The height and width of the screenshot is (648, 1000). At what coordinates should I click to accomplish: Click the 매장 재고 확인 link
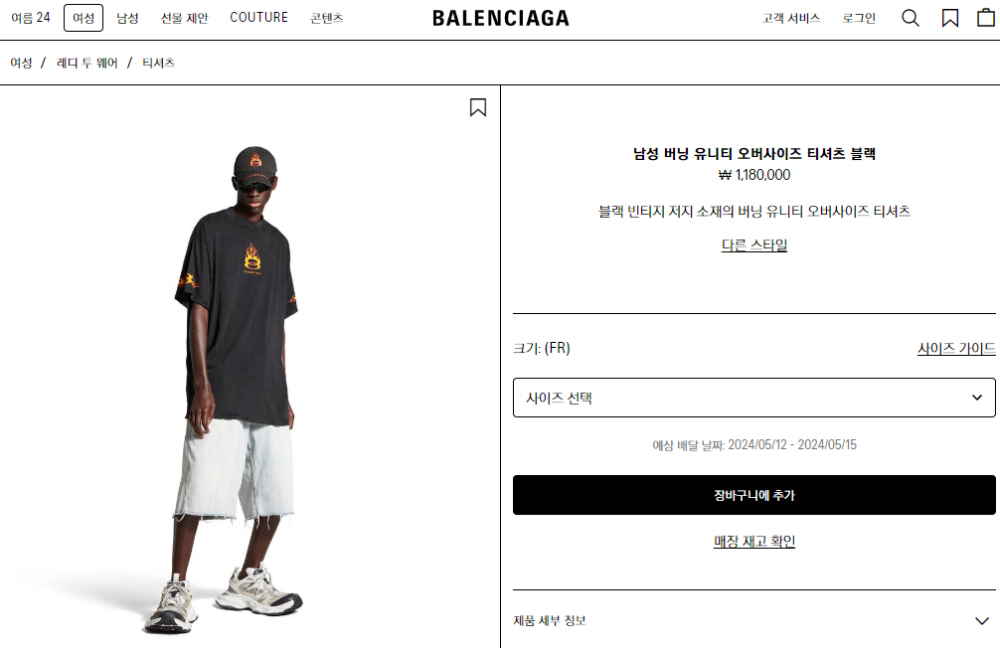tap(754, 541)
